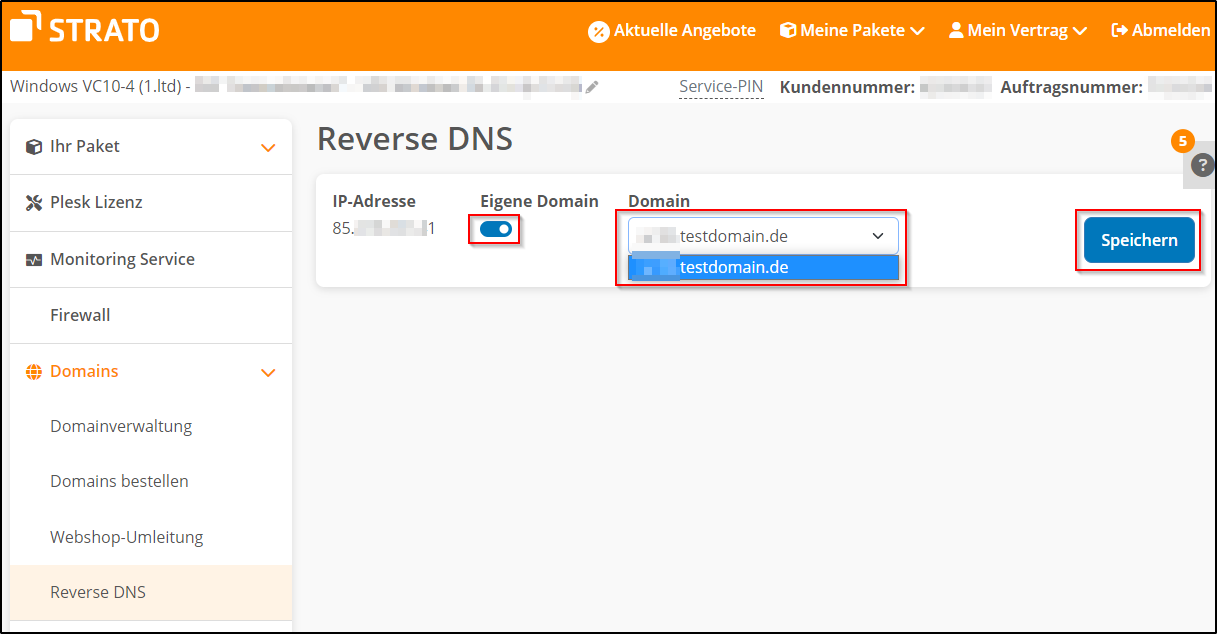Collapse the Ihr Paket section chevron
The width and height of the screenshot is (1217, 634).
pos(268,146)
